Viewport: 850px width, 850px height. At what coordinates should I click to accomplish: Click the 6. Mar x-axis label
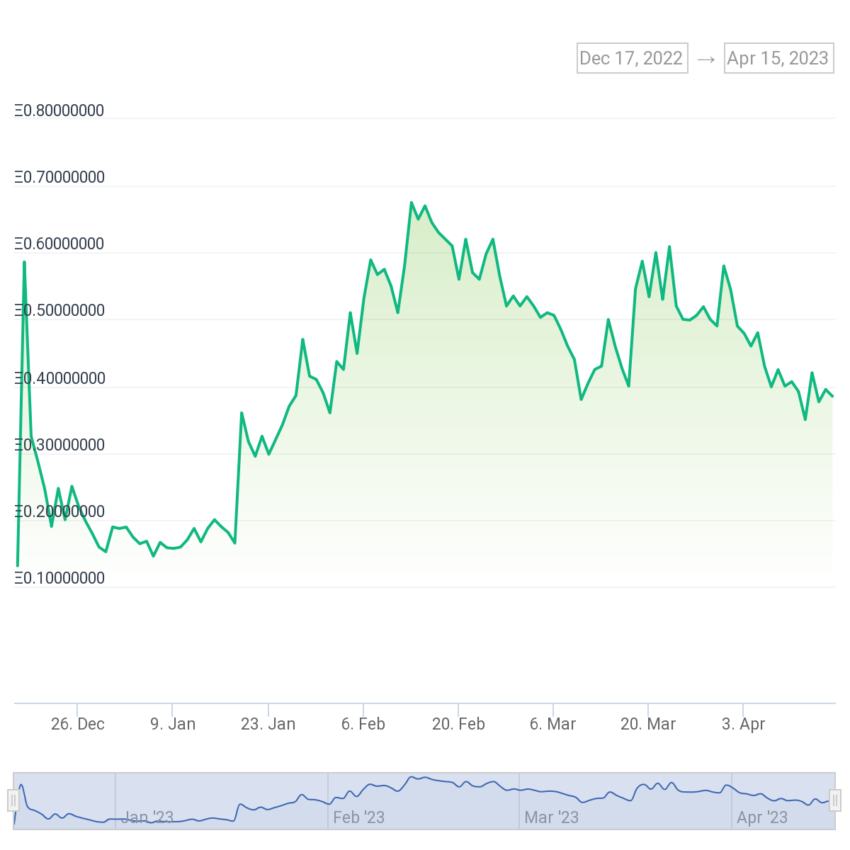(553, 724)
